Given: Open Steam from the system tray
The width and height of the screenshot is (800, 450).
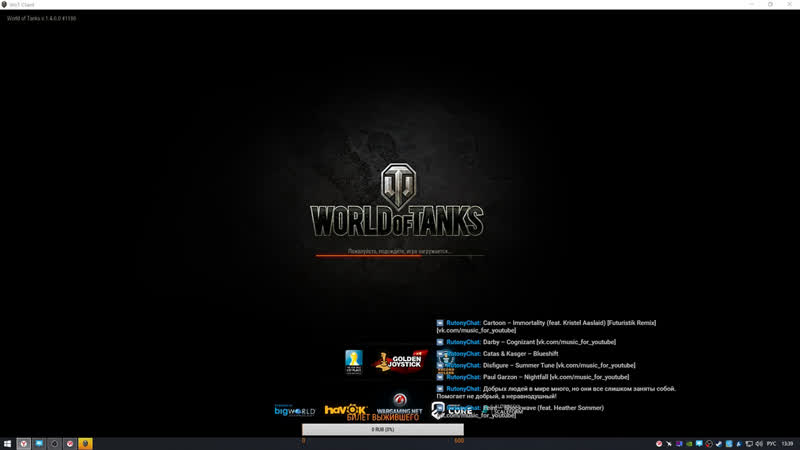Looking at the screenshot, I should (x=719, y=444).
